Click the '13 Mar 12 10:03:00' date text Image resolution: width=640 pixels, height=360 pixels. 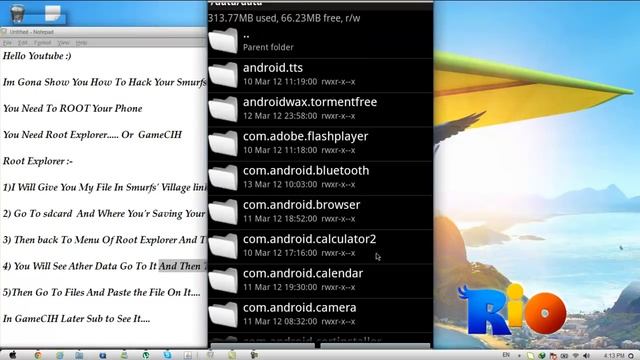point(280,185)
